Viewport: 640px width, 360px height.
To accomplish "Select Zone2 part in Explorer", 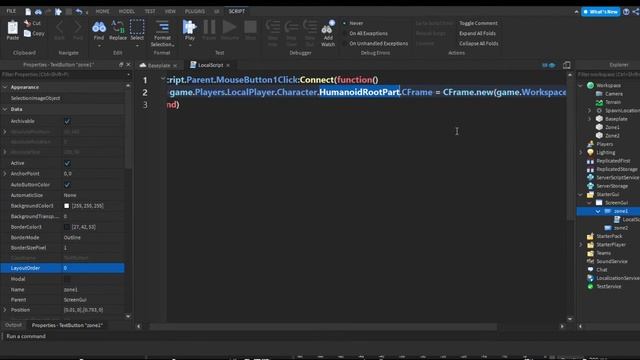I will tap(612, 136).
